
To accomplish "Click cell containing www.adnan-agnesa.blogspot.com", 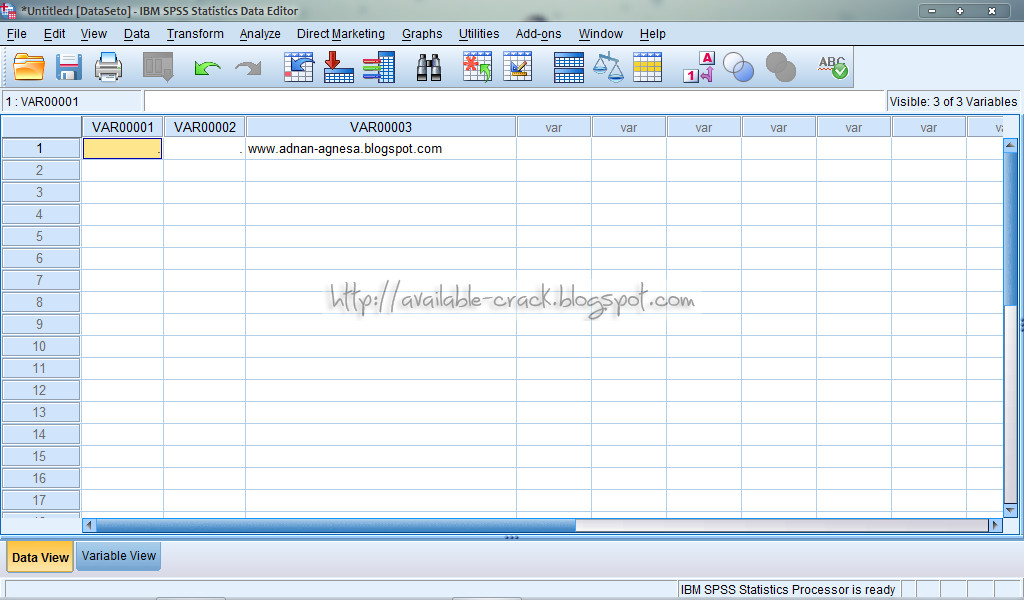I will [x=381, y=149].
